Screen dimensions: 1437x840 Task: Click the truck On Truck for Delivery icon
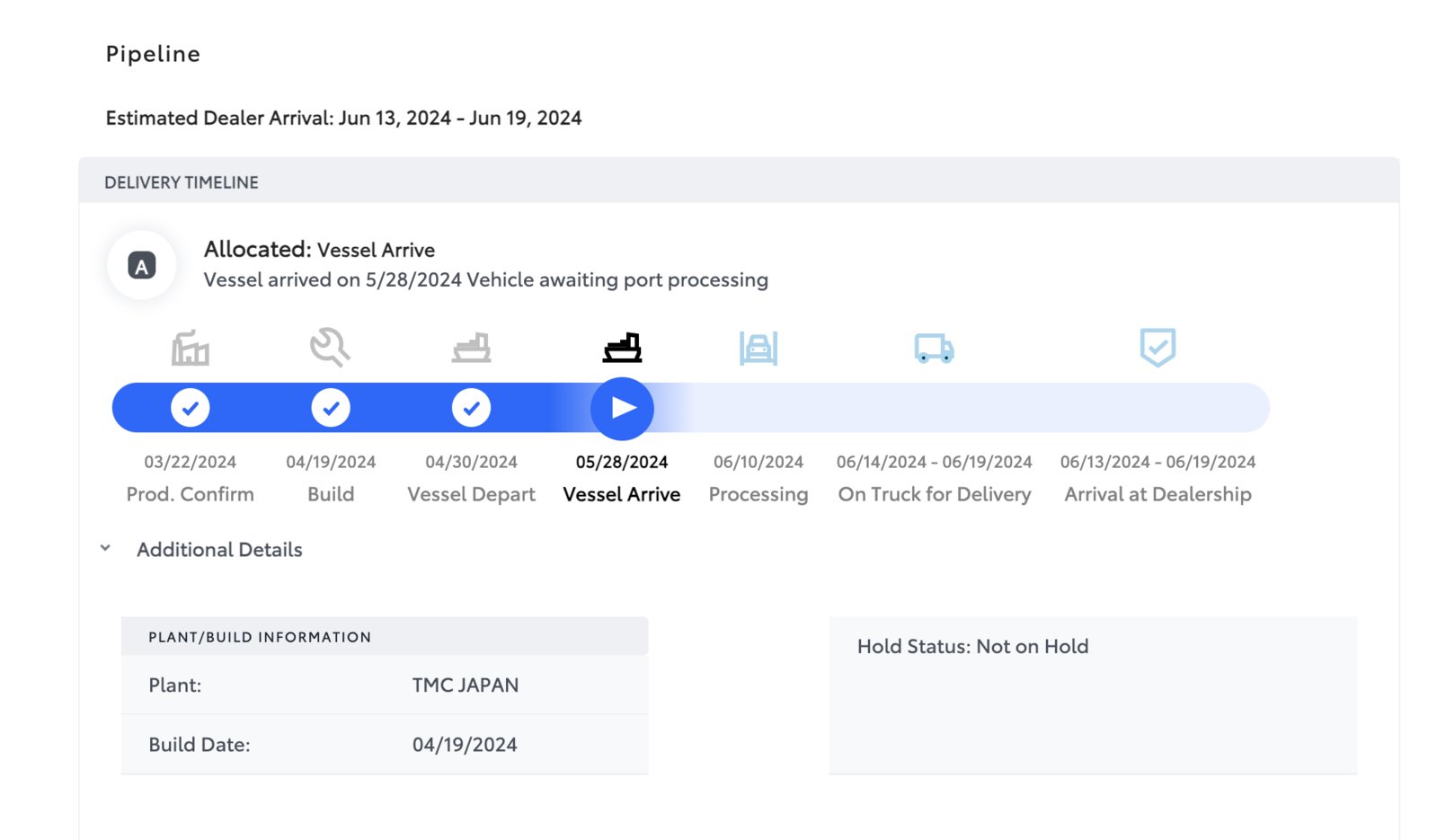click(935, 348)
